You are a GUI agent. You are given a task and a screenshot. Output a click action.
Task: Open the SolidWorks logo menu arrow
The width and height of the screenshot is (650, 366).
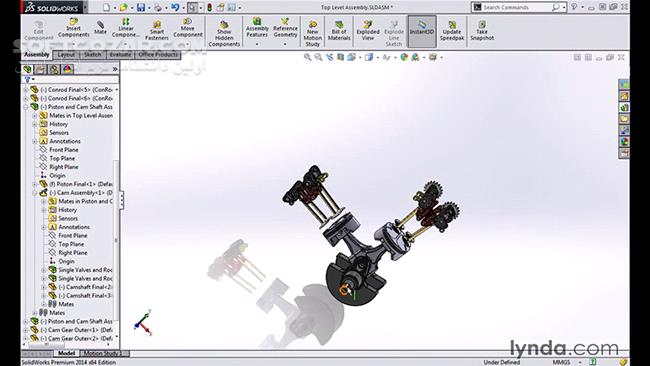tap(85, 7)
